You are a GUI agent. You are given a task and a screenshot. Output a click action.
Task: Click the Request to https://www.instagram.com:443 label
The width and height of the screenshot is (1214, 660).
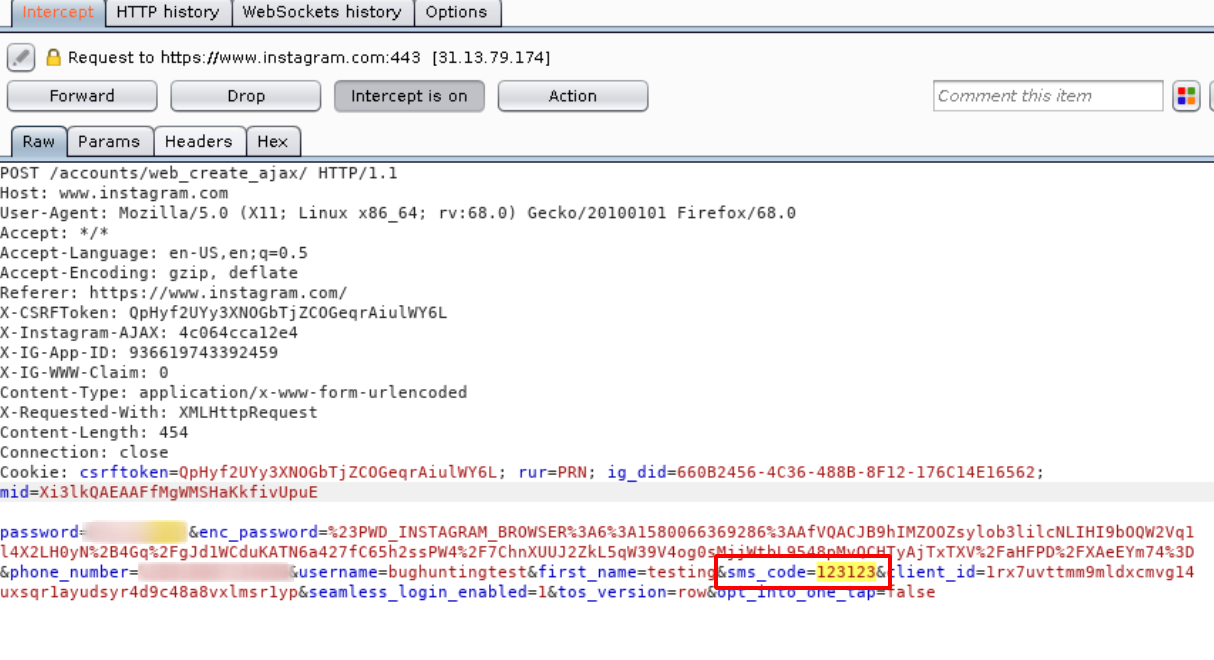(245, 58)
